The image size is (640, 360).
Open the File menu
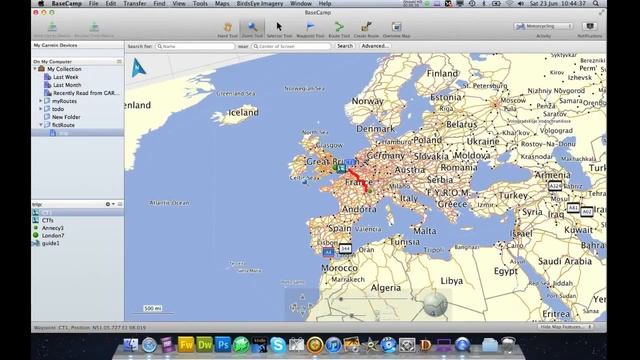coord(93,3)
